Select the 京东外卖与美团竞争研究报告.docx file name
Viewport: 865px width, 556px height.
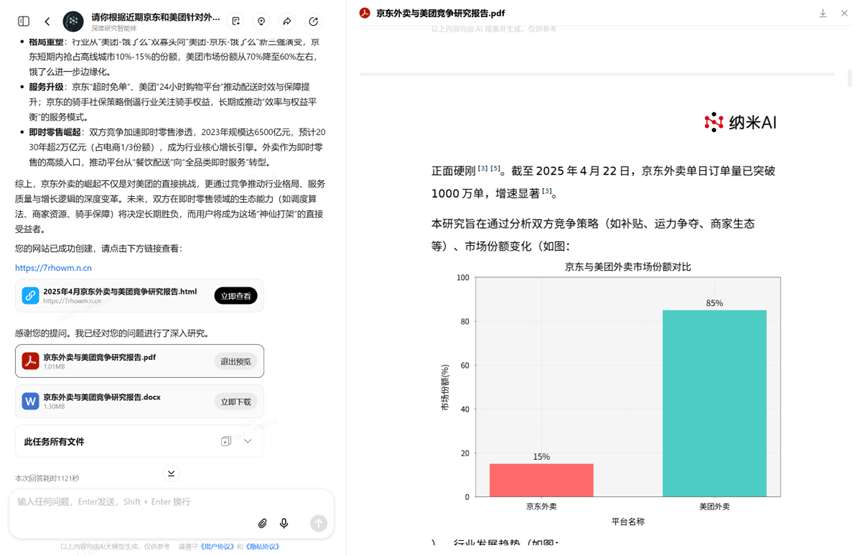point(102,397)
